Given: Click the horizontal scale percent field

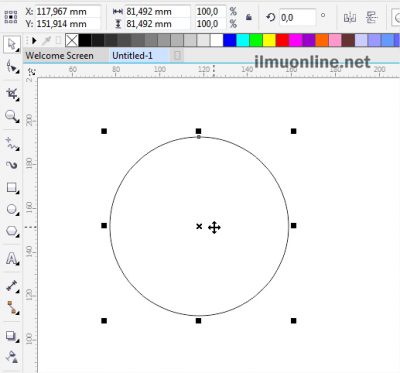Looking at the screenshot, I should coord(210,11).
